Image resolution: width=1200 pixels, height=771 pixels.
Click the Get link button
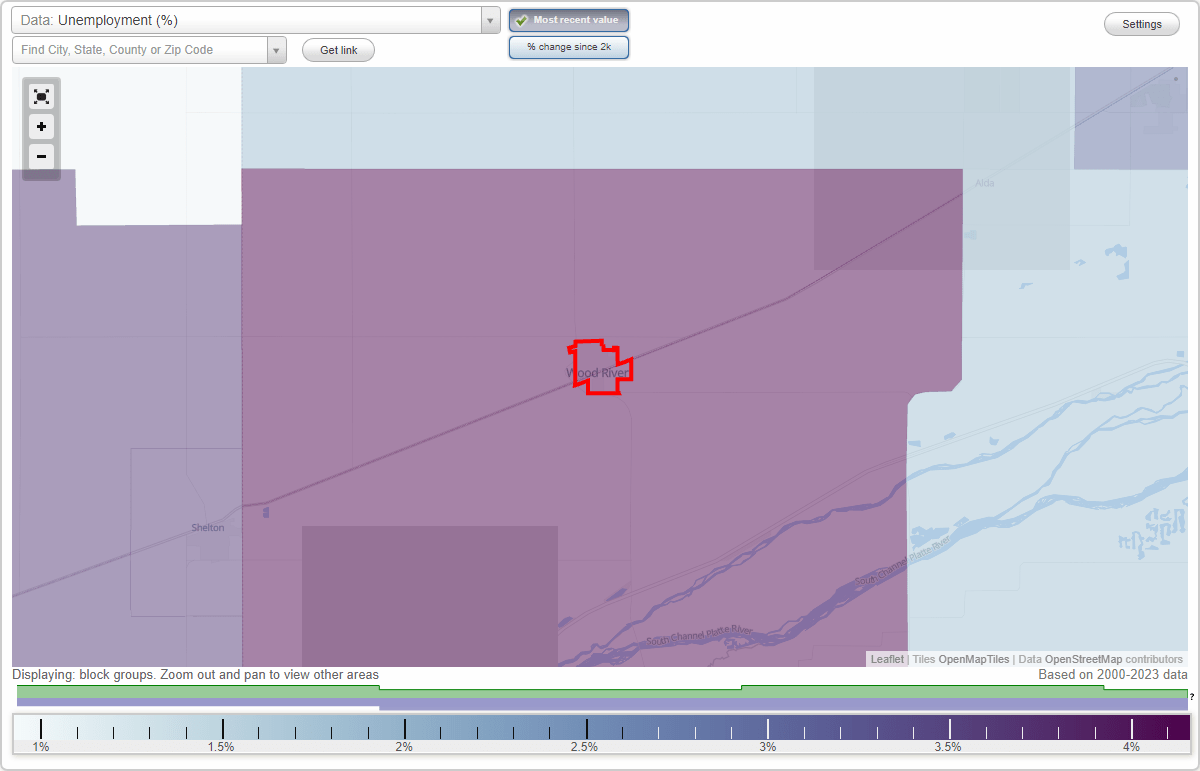pos(338,50)
